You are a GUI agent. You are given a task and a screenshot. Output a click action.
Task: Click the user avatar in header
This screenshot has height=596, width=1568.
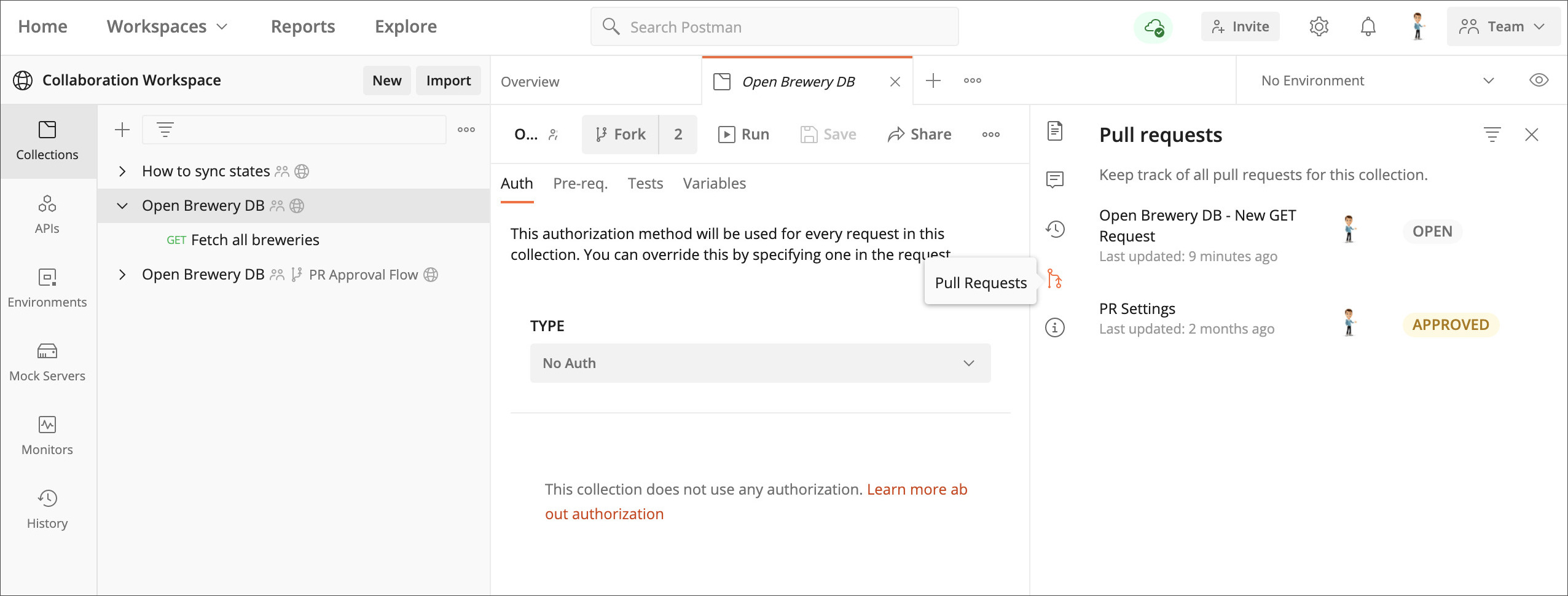click(1417, 26)
